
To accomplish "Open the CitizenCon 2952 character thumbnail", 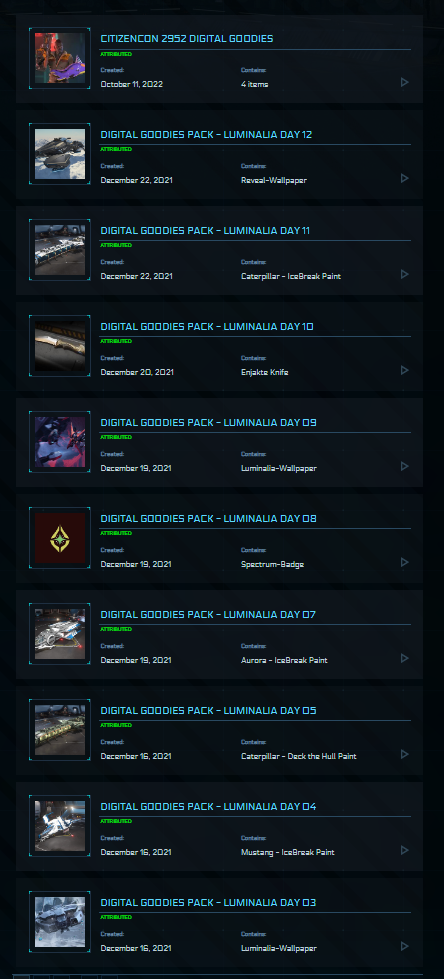I will (60, 58).
